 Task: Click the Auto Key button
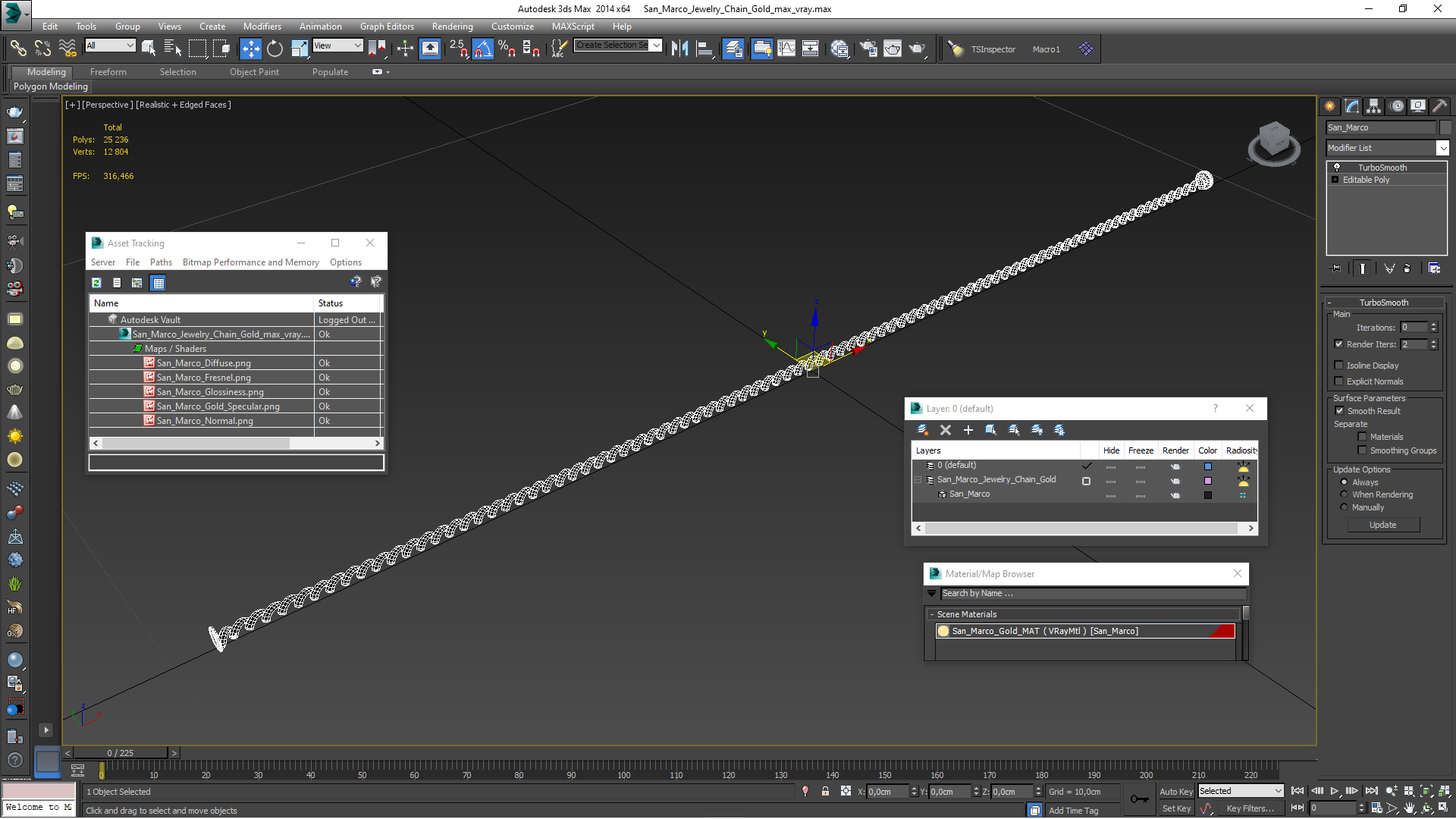1176,792
